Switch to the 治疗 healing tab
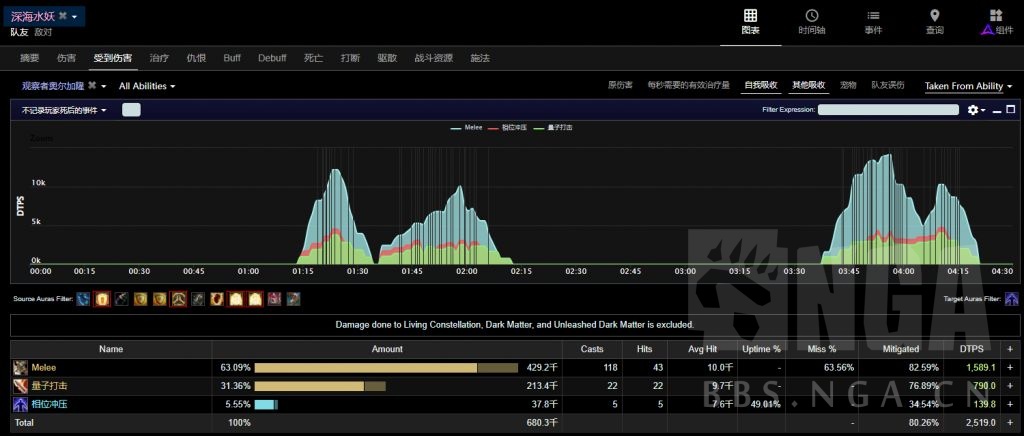Viewport: 1024px width, 436px height. pyautogui.click(x=158, y=58)
